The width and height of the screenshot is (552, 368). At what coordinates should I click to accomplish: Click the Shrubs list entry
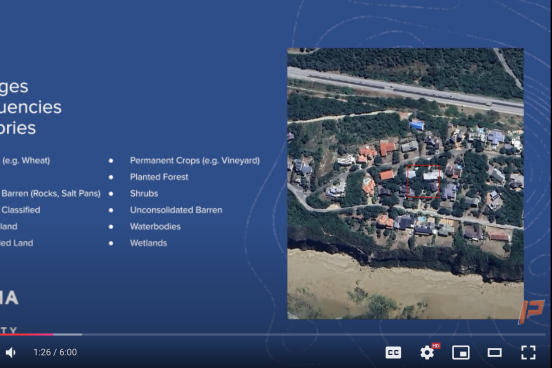click(144, 193)
